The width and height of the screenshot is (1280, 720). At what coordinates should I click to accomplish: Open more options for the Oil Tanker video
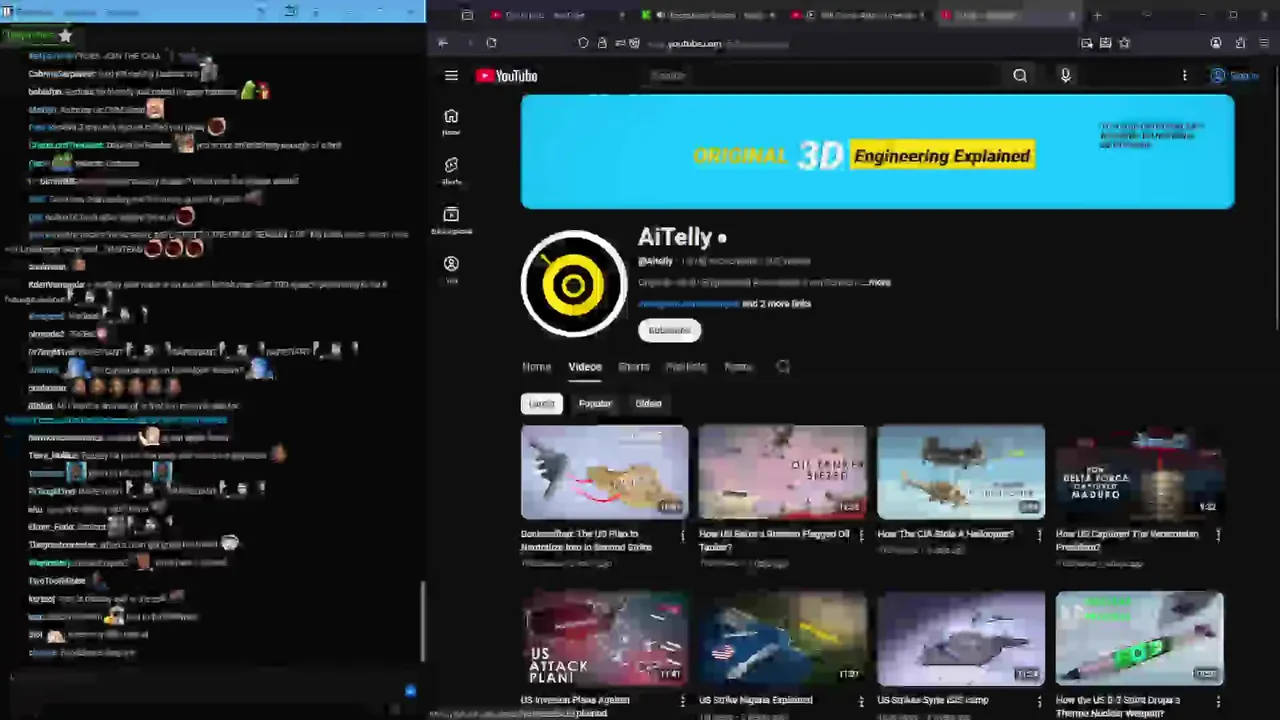tap(861, 536)
